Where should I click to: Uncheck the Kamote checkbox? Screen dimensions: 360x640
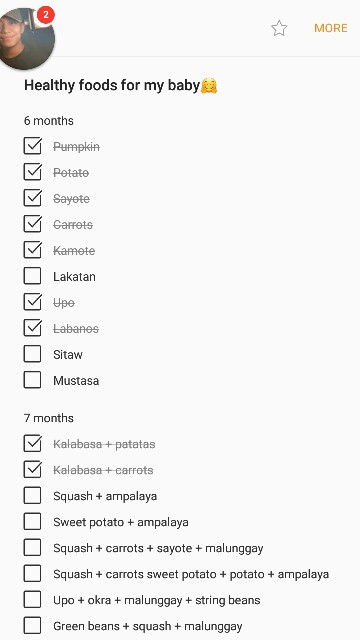[33, 250]
